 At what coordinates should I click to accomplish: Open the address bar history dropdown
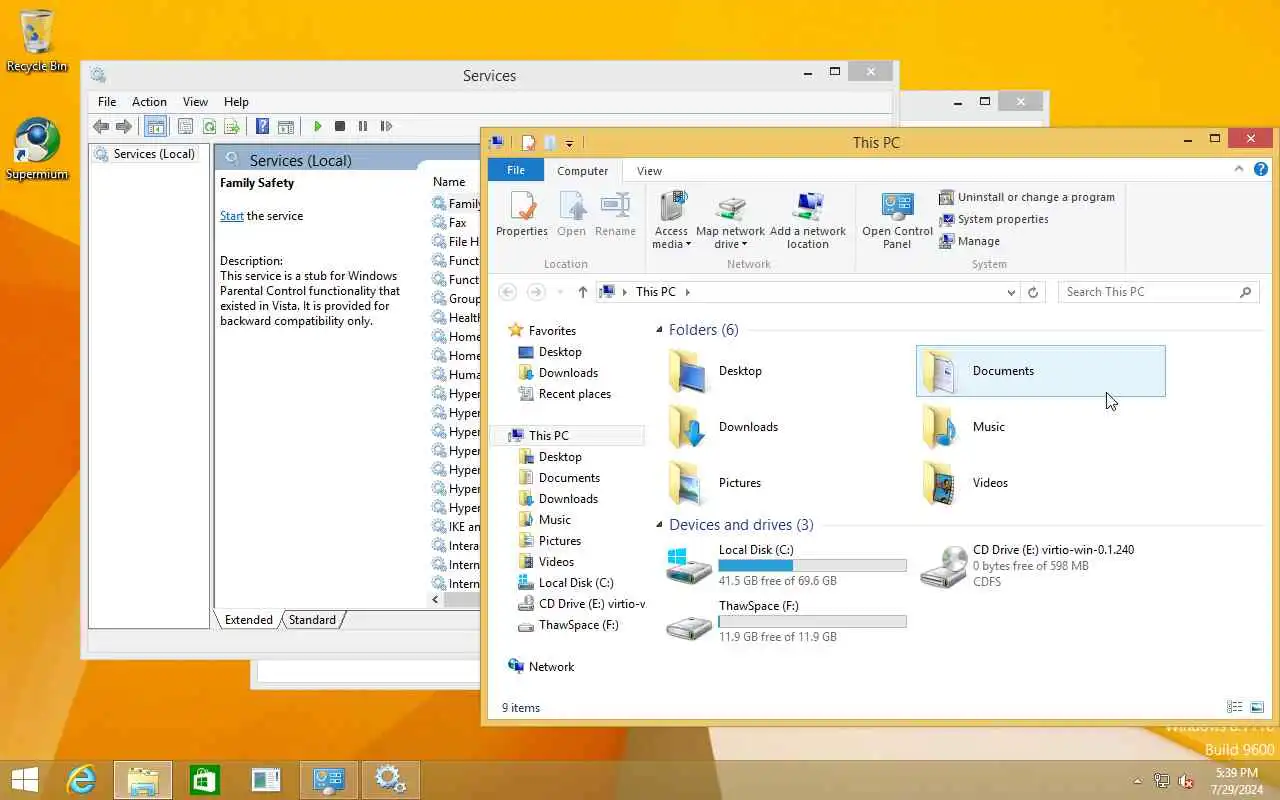(x=1011, y=292)
